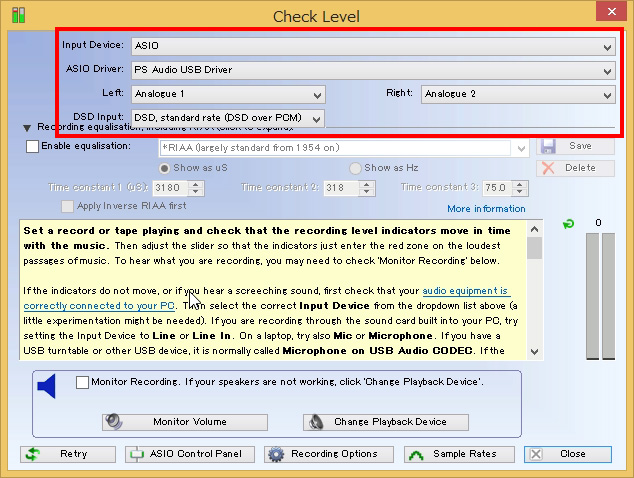Click the More information link

[485, 209]
